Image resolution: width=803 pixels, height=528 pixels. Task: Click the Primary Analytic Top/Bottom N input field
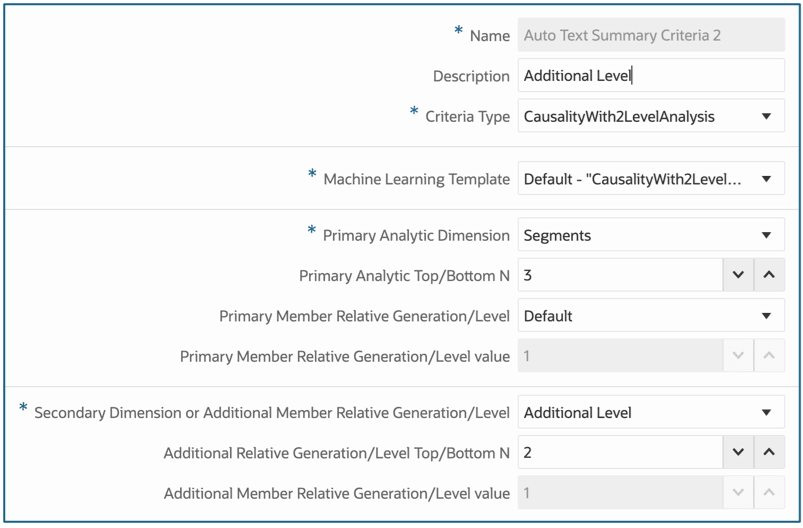click(x=620, y=275)
